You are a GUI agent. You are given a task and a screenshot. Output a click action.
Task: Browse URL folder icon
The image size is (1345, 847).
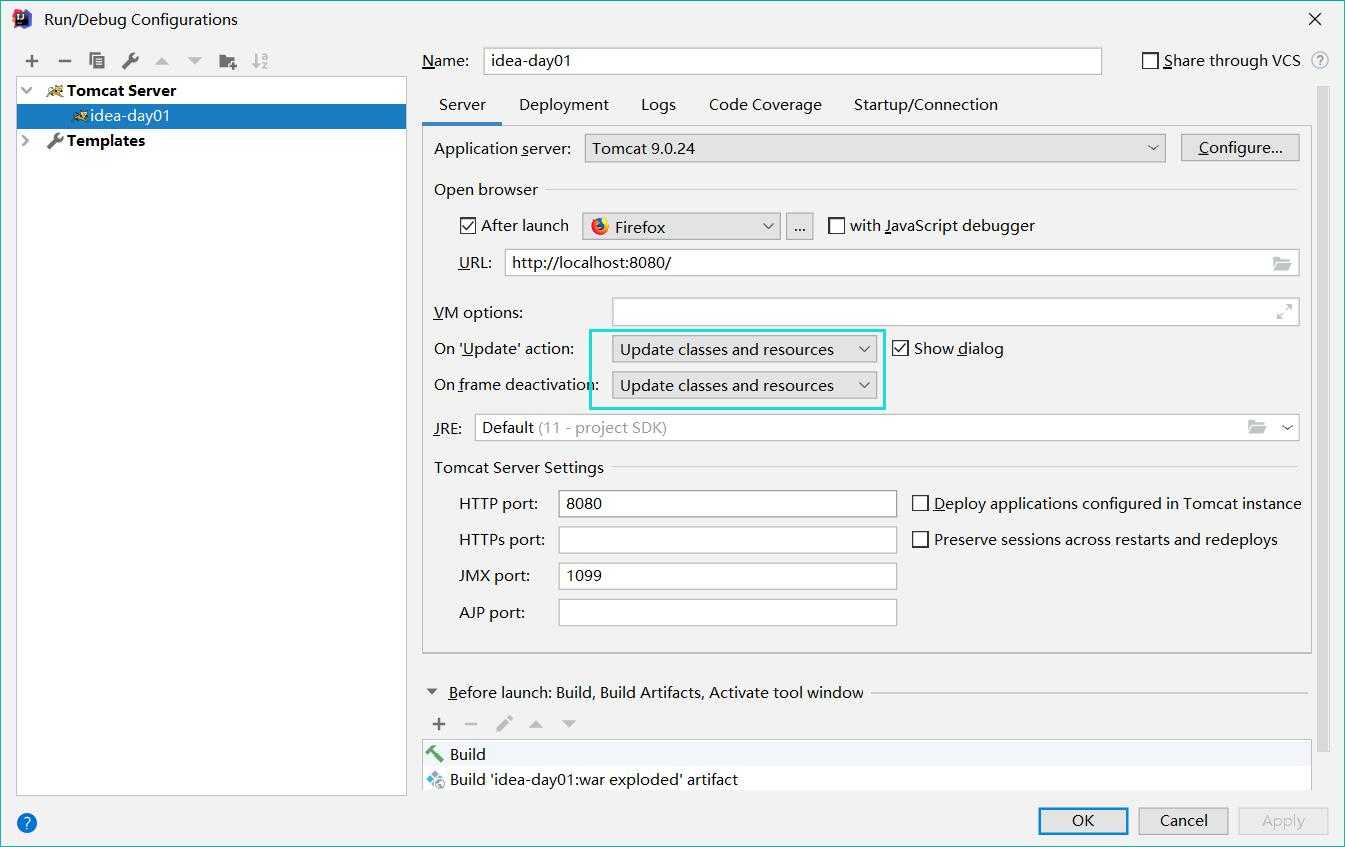click(1282, 263)
